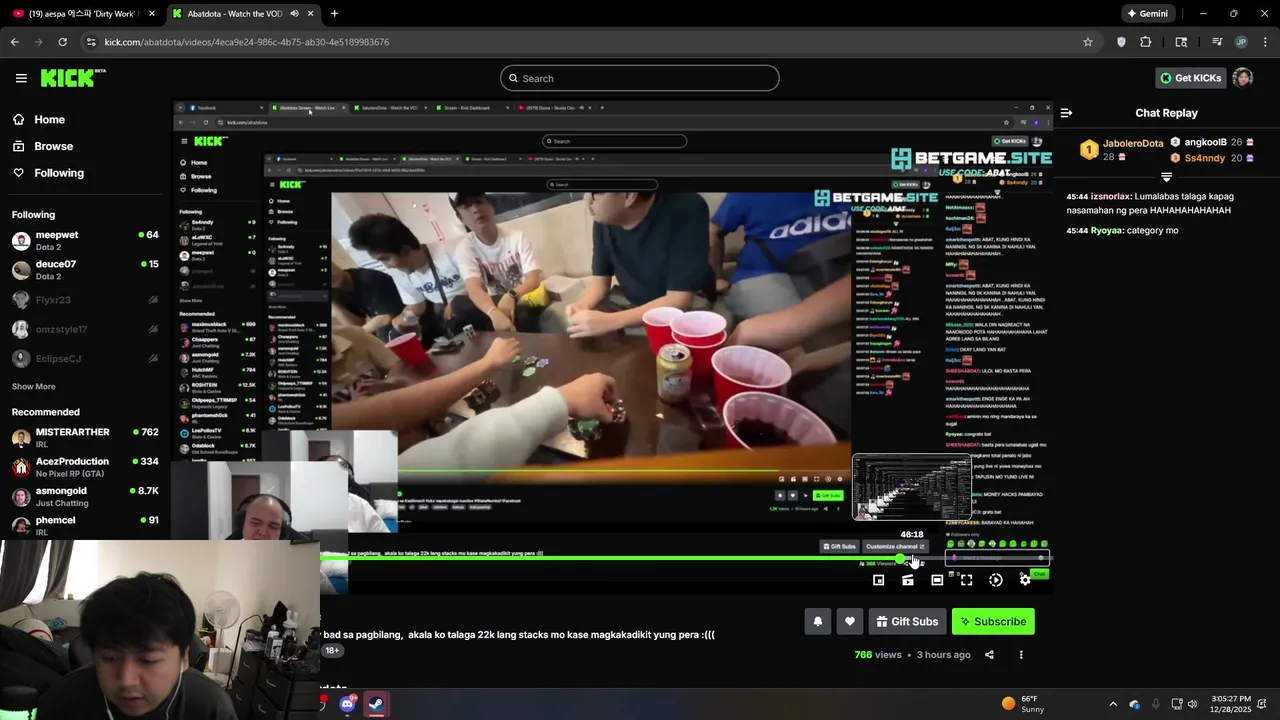Follow channel with the heart button
The image size is (1280, 720).
point(850,621)
